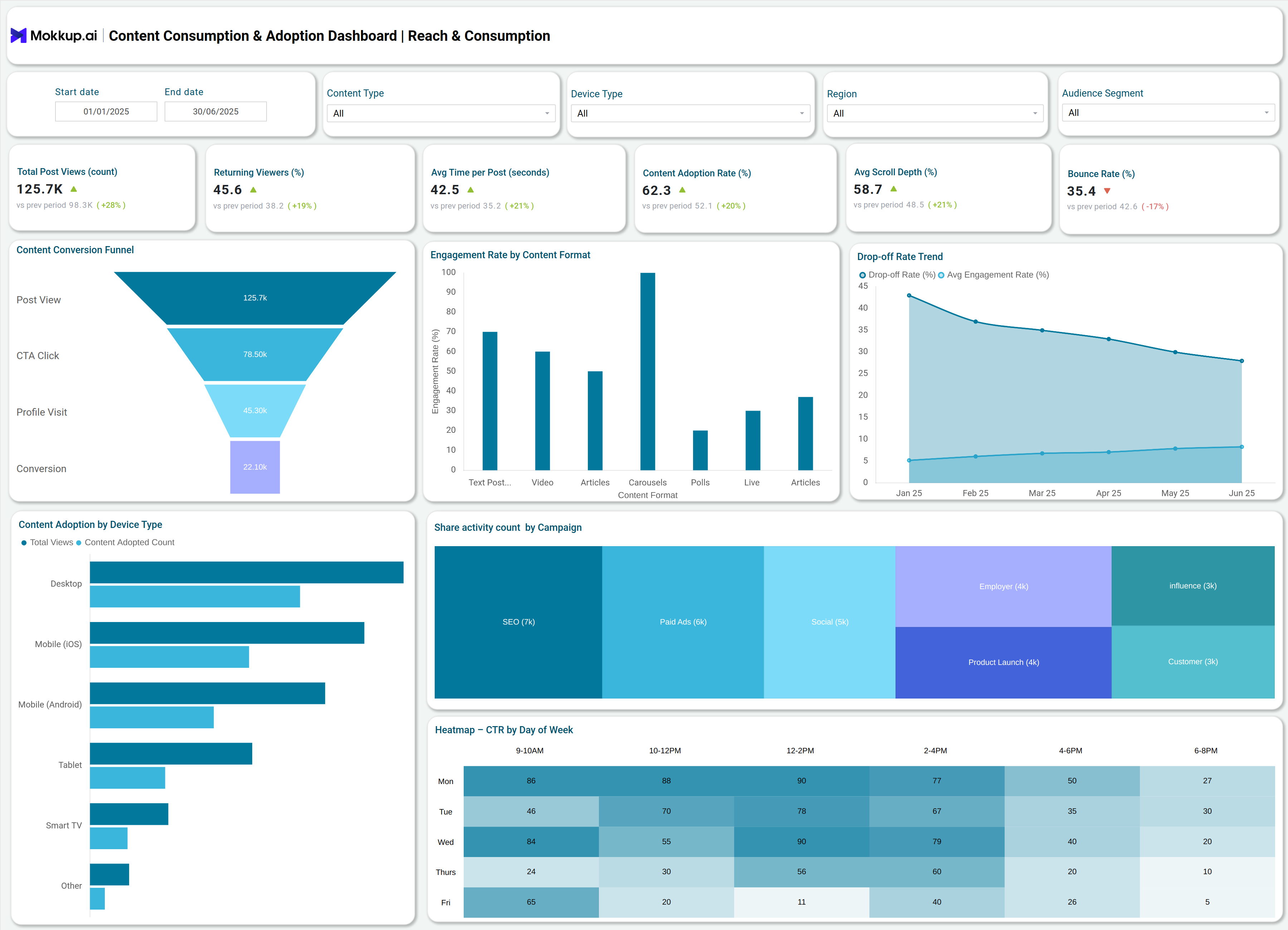Click the Live engagement bar
The width and height of the screenshot is (1288, 930).
point(752,441)
